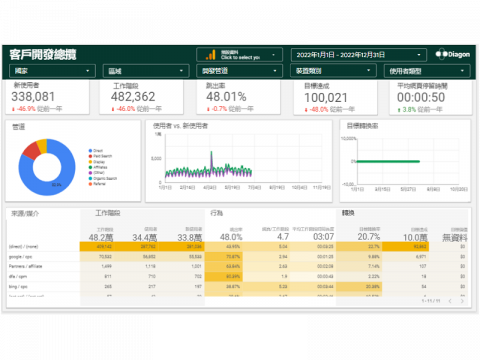Sort by the 03:07 session duration column
The width and height of the screenshot is (480, 360).
314,234
